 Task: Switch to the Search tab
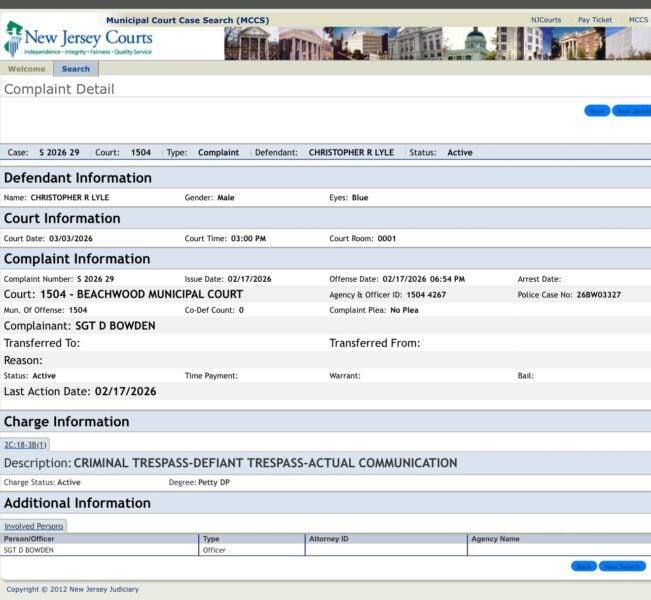coord(76,69)
